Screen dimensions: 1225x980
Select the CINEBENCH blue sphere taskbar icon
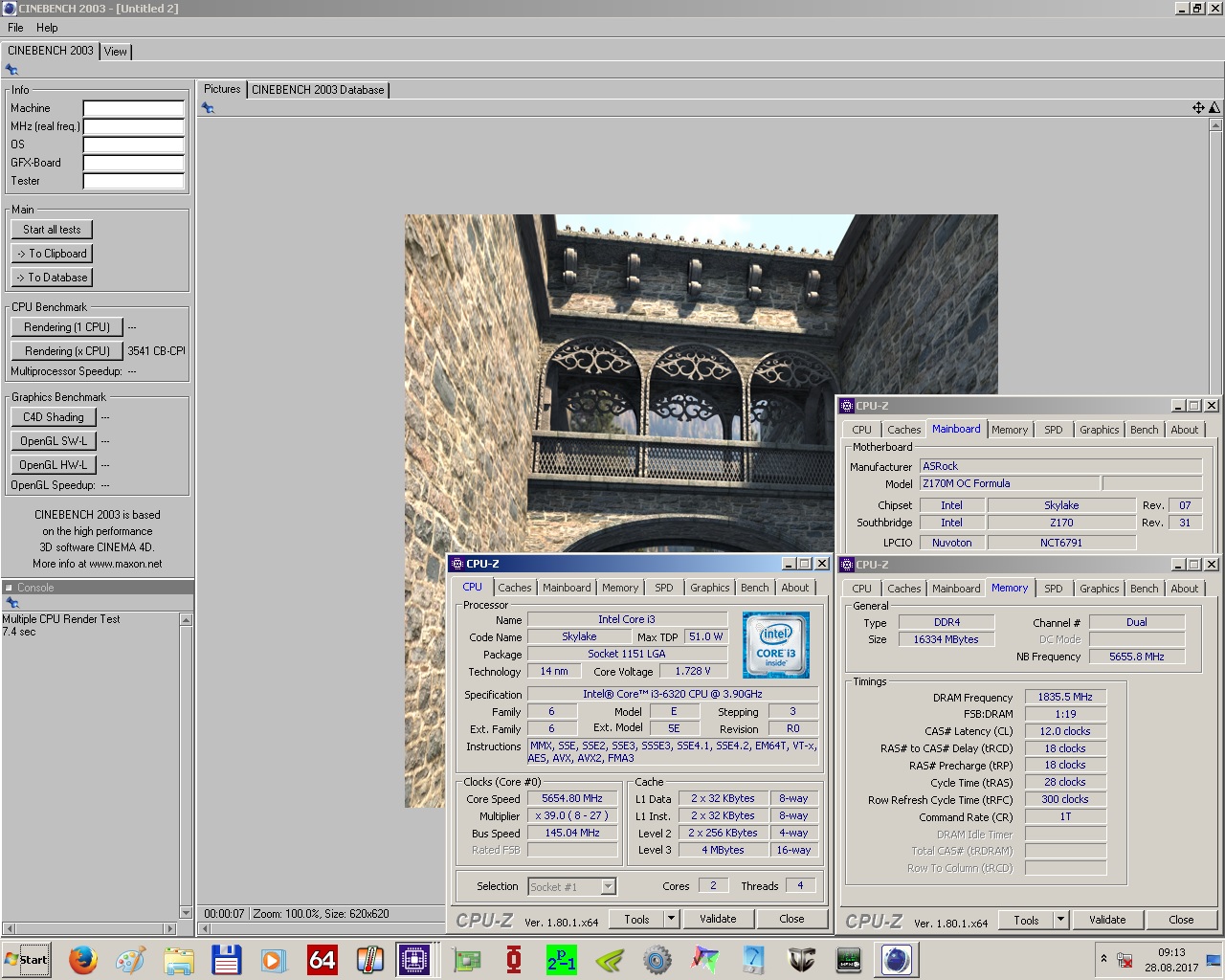coord(897,959)
